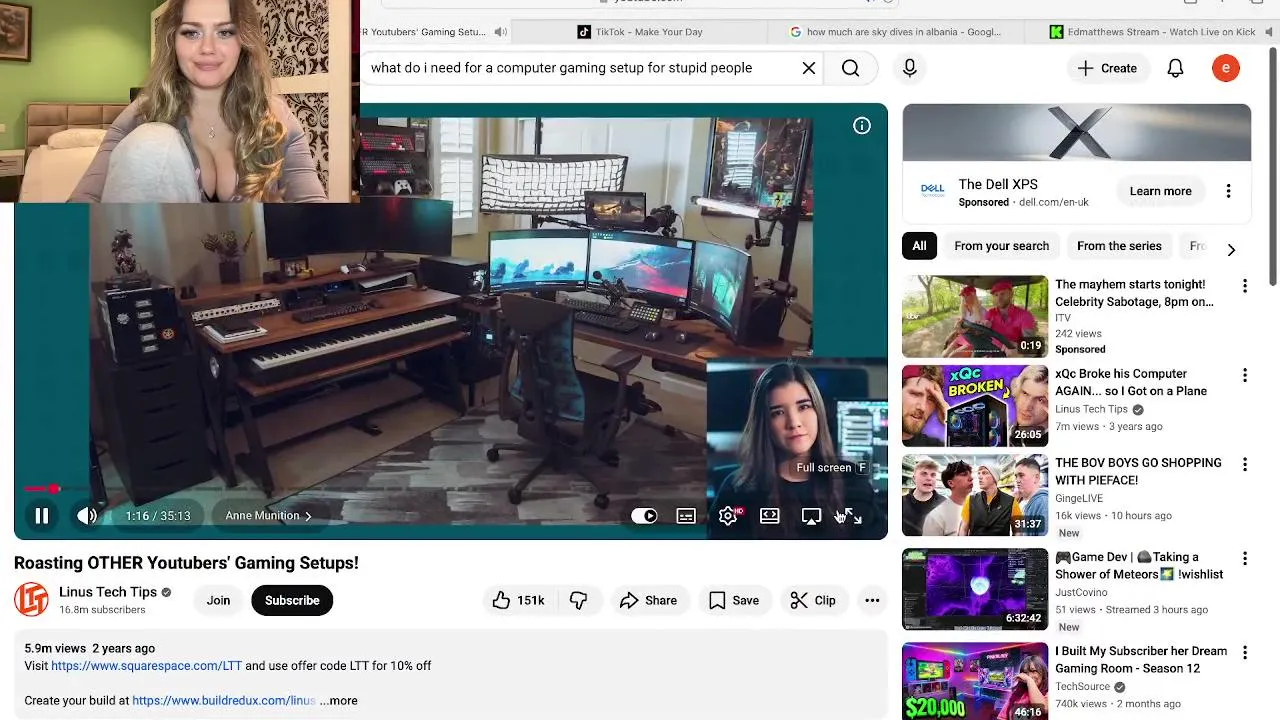The image size is (1280, 720).
Task: Select the All filter chip
Action: click(x=919, y=246)
